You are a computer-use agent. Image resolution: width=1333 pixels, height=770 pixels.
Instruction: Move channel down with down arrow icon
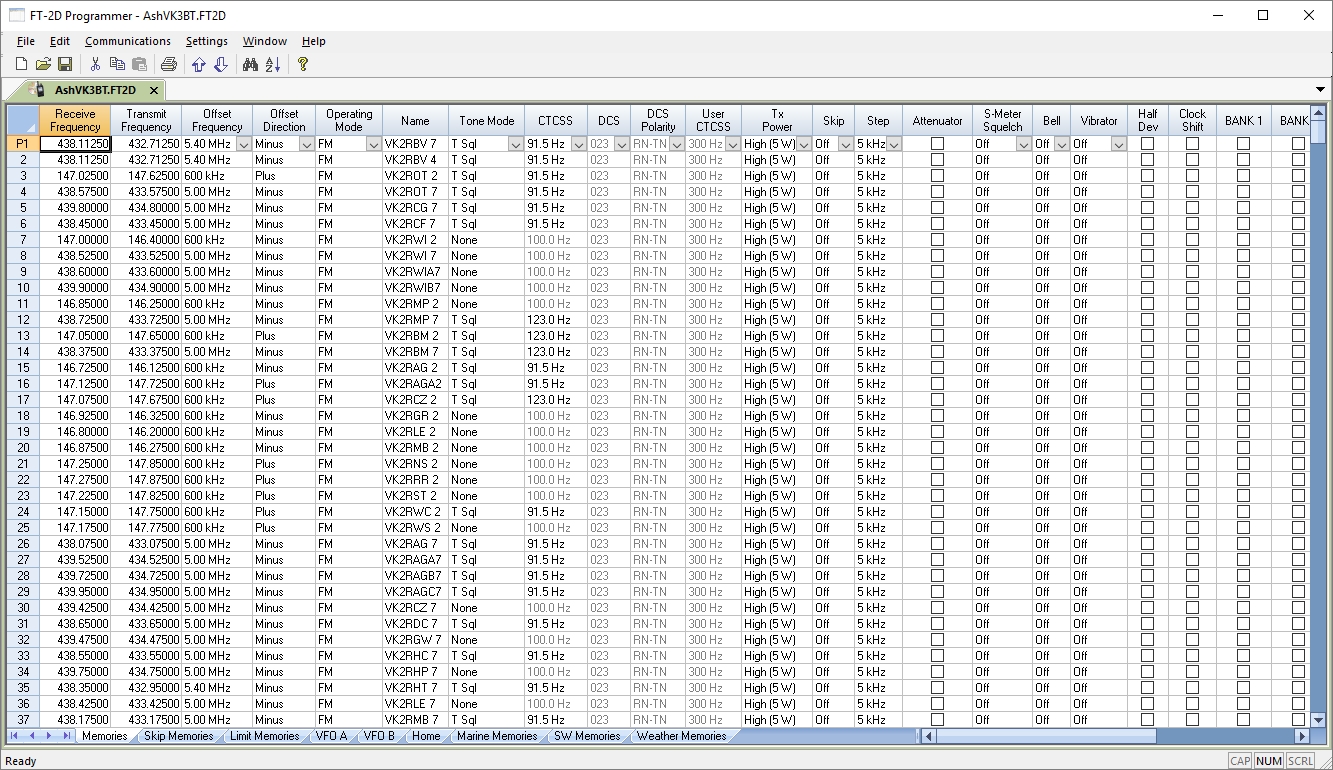tap(221, 65)
